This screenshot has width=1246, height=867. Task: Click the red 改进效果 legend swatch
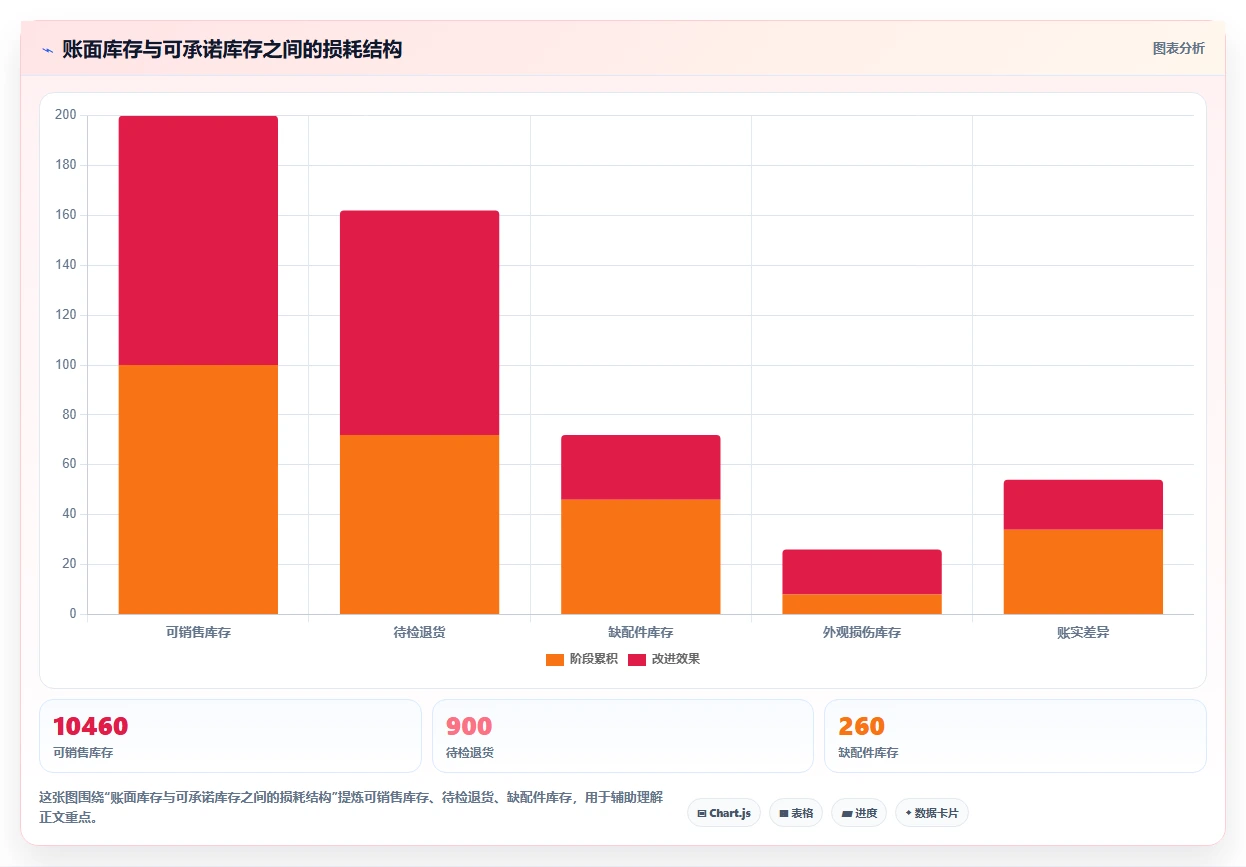coord(637,659)
